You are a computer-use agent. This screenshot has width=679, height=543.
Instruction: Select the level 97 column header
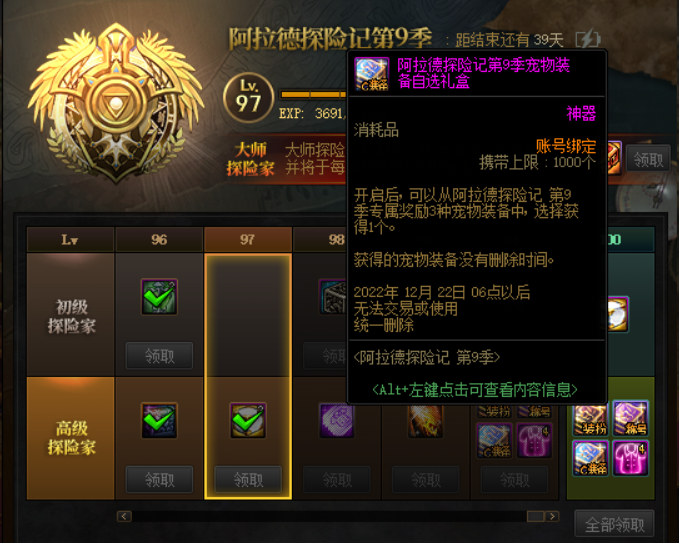pos(248,239)
